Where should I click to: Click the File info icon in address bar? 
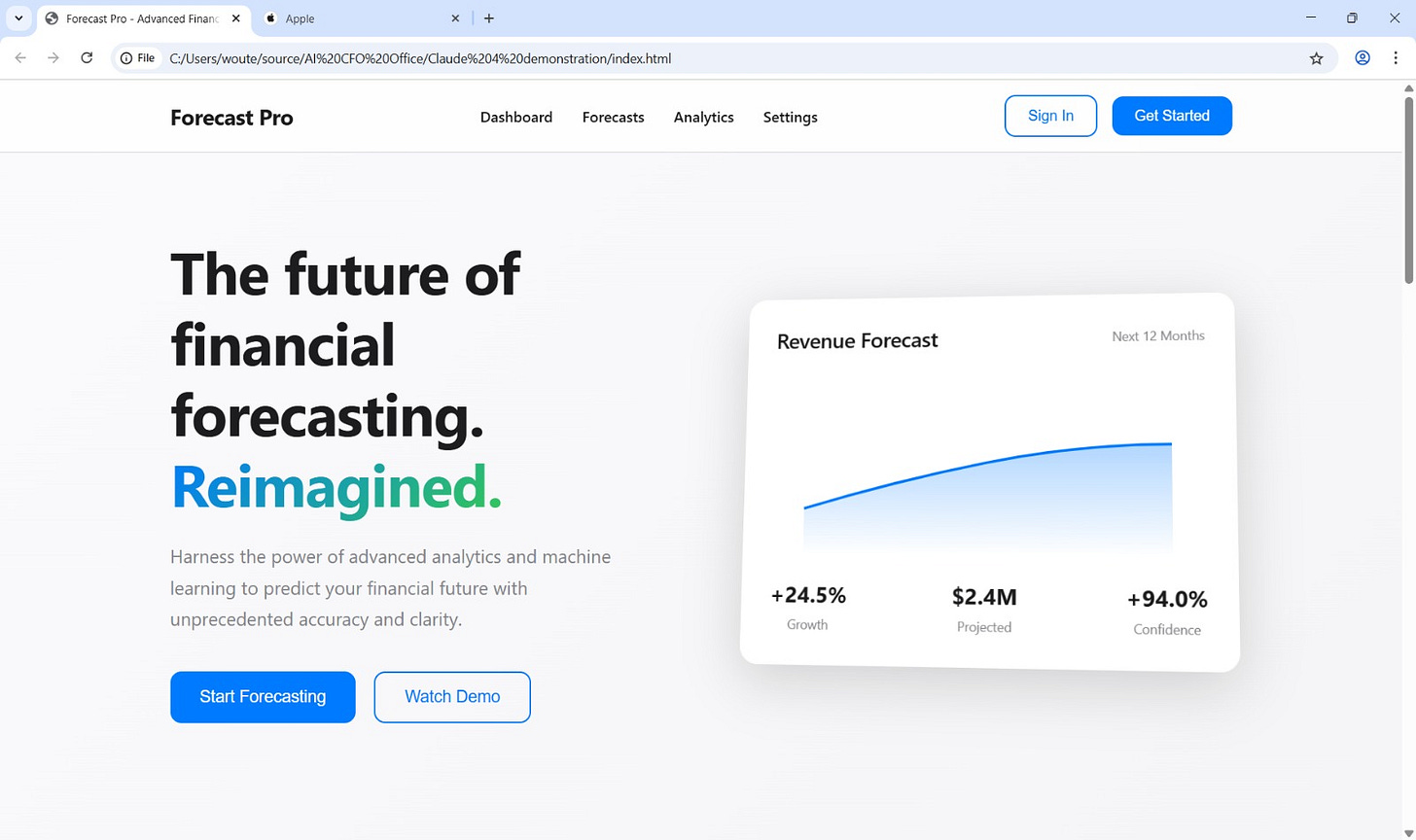point(137,58)
